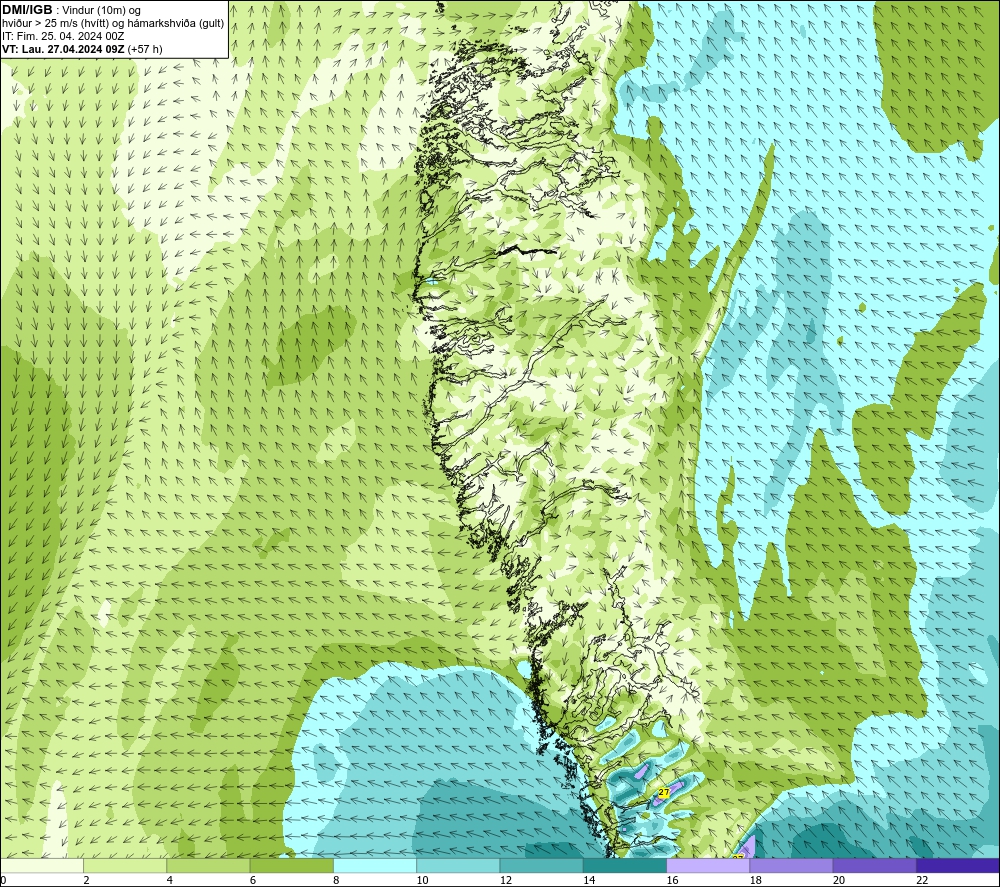This screenshot has height=887, width=1000.
Task: Click the '20' colorbar tick label
Action: 839,880
